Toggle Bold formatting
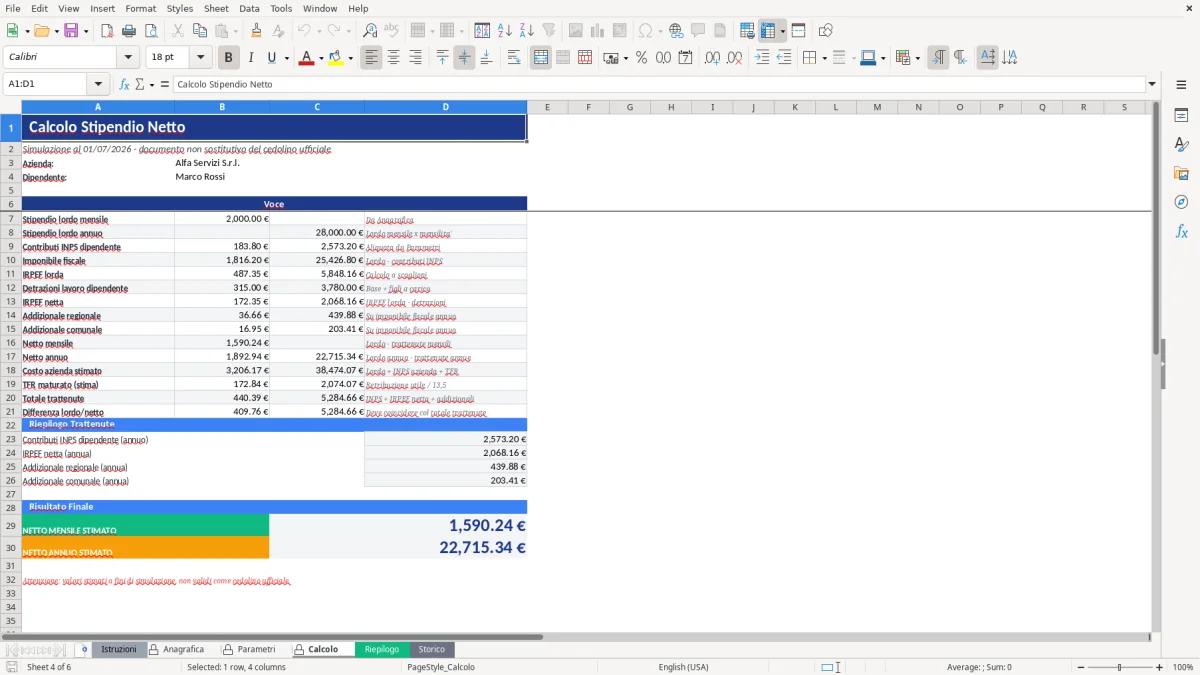1200x675 pixels. pyautogui.click(x=229, y=58)
